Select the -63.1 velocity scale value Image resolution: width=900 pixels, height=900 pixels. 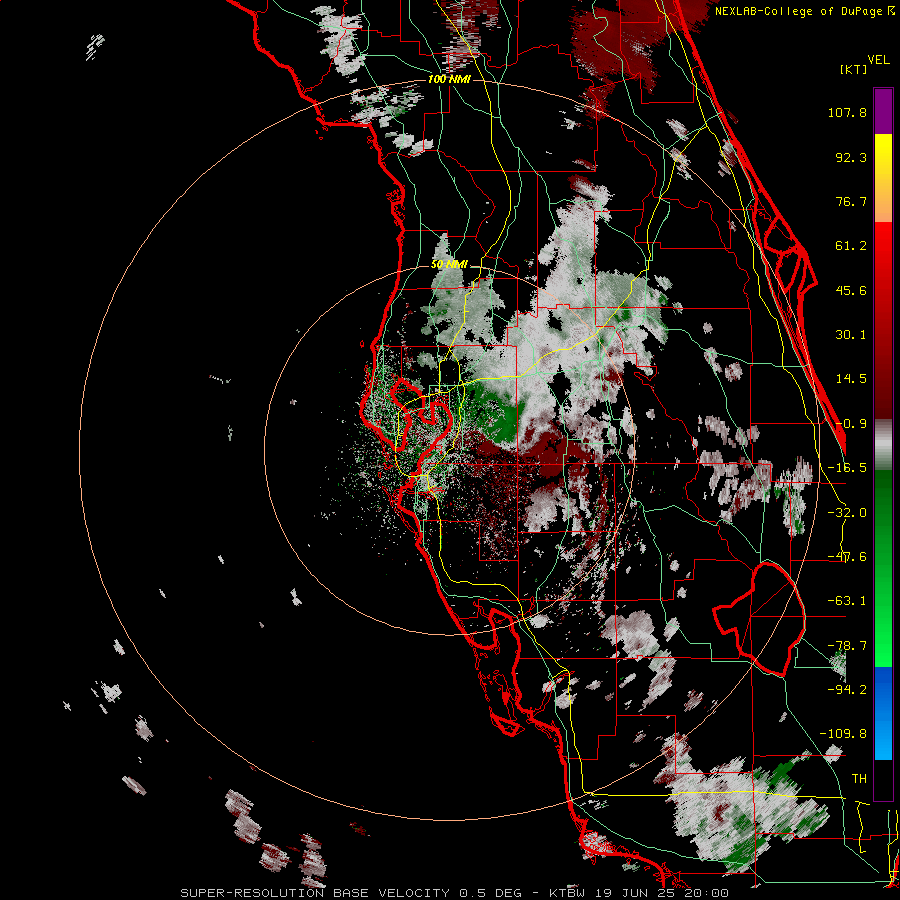click(847, 601)
